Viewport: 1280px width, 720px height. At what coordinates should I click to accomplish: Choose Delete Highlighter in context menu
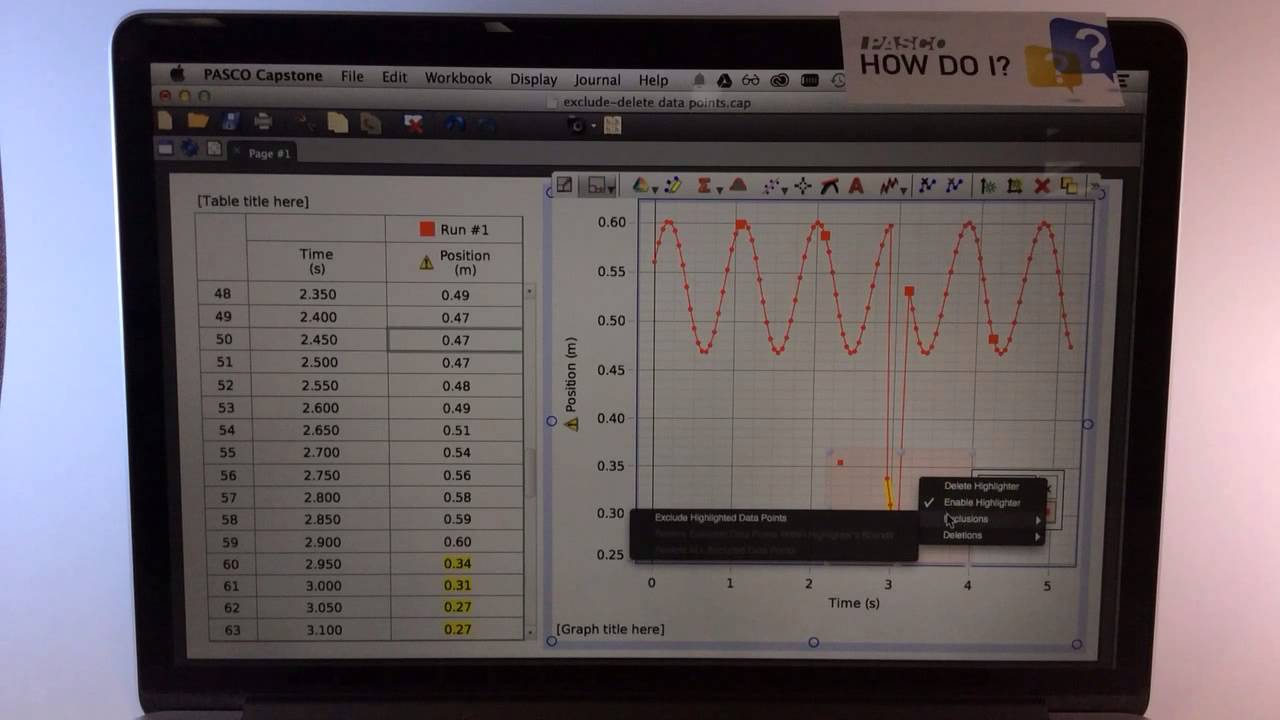983,486
